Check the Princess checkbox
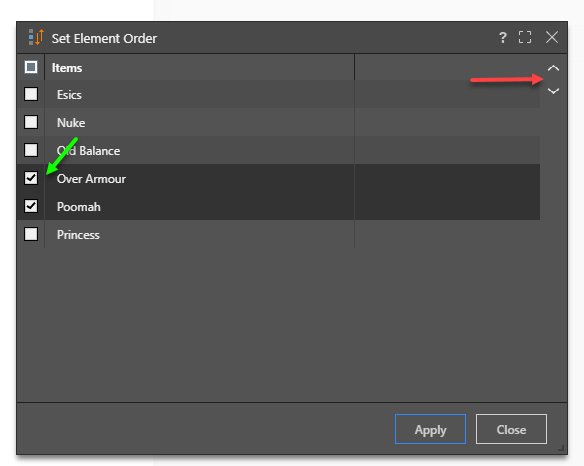 click(x=31, y=234)
